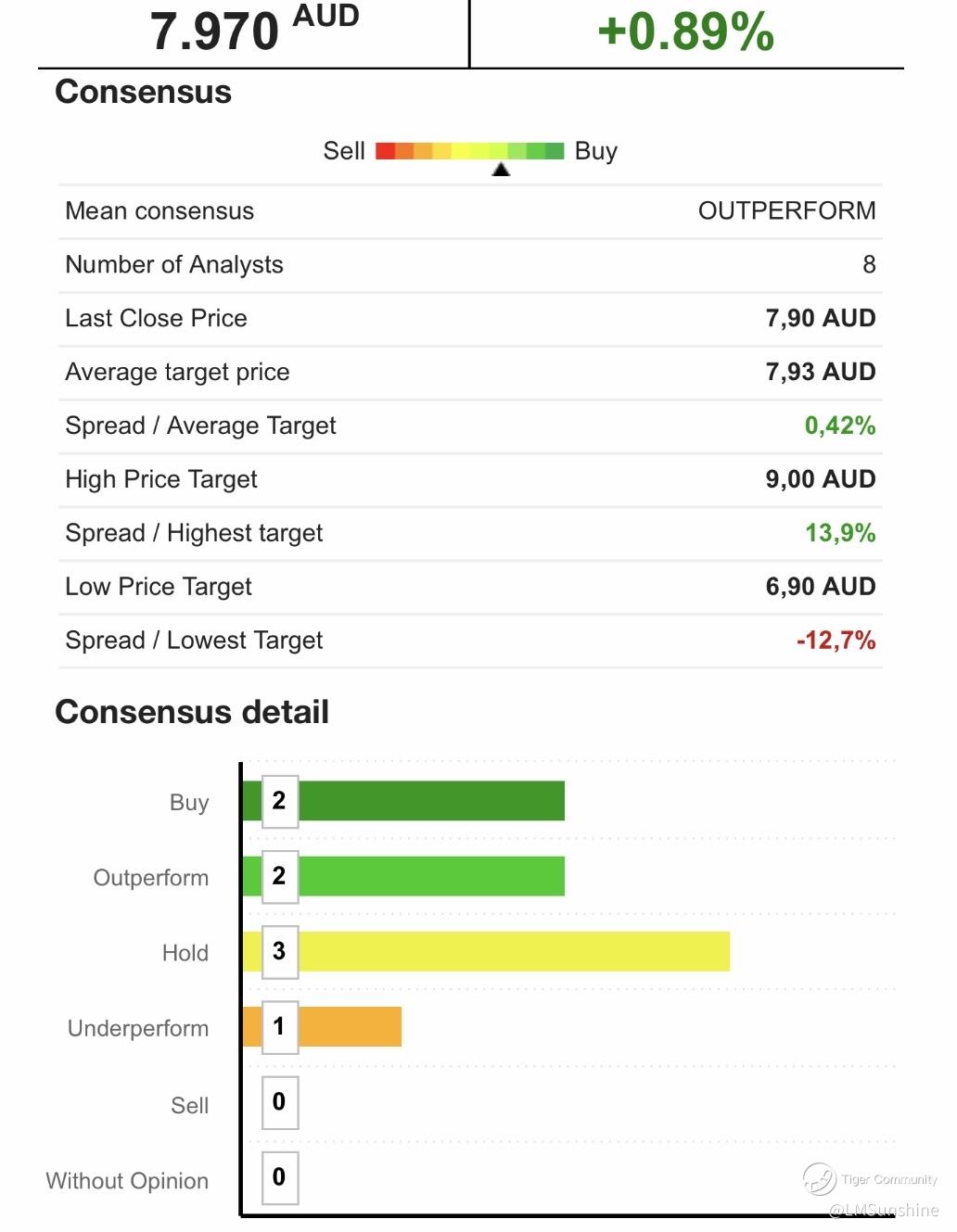
Task: Click the Buy count box showing 2
Action: (x=279, y=801)
